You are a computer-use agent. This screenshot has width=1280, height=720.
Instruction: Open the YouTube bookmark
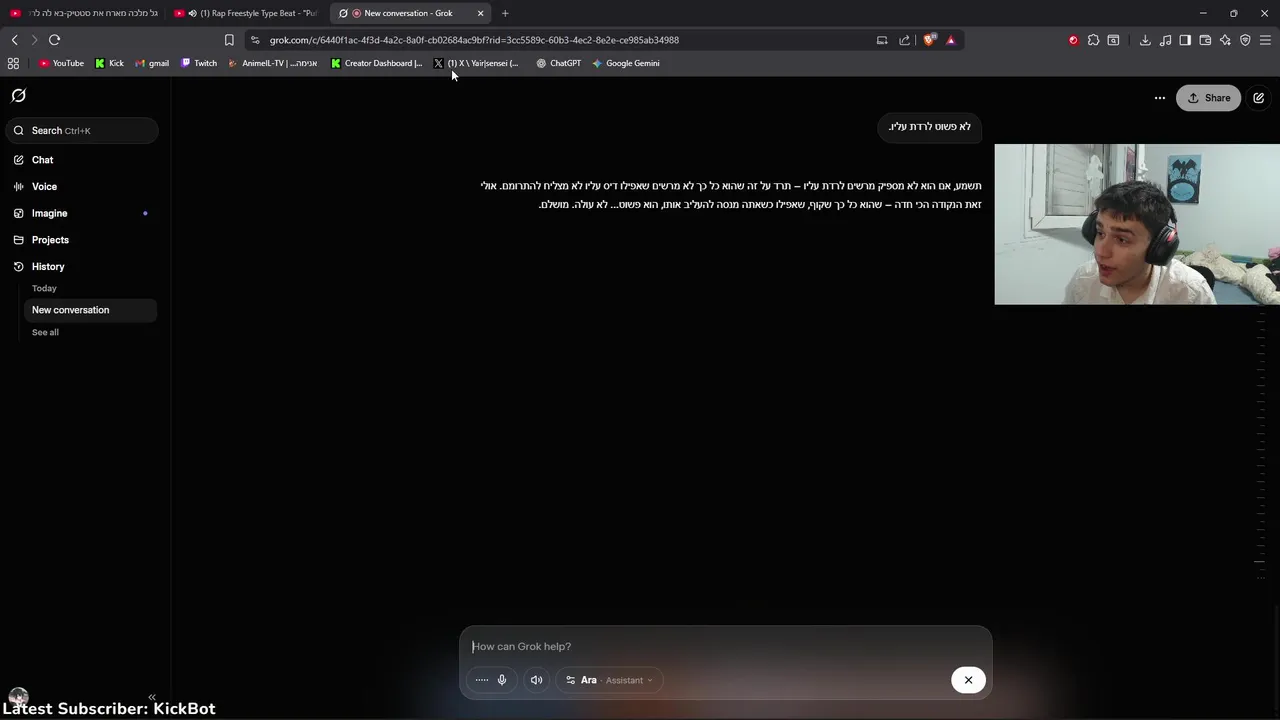[61, 63]
